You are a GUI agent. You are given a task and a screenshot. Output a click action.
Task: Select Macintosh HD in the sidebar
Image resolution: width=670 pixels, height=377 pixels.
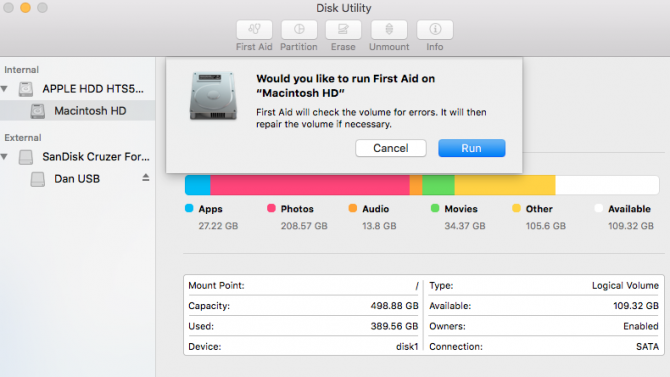coord(77,111)
